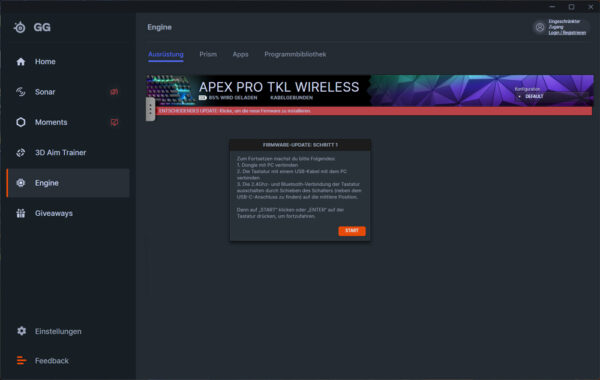This screenshot has width=600, height=380.
Task: Switch to the Programmbibliothek tab
Action: click(295, 54)
